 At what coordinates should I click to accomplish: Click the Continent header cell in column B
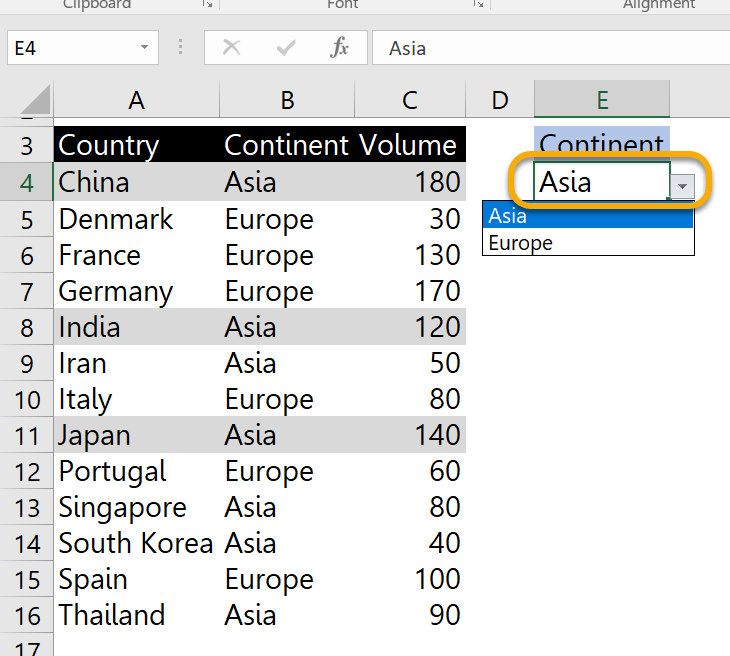pos(287,145)
